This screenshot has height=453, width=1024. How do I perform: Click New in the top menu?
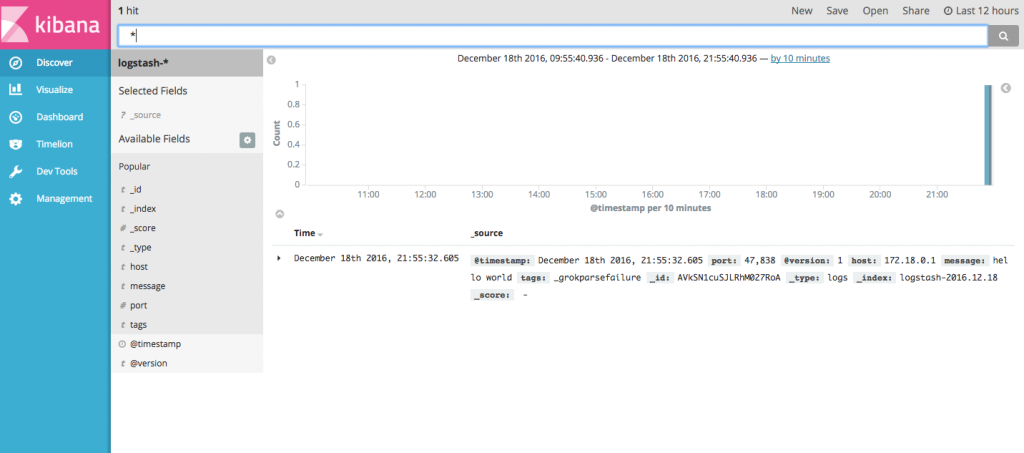[802, 11]
